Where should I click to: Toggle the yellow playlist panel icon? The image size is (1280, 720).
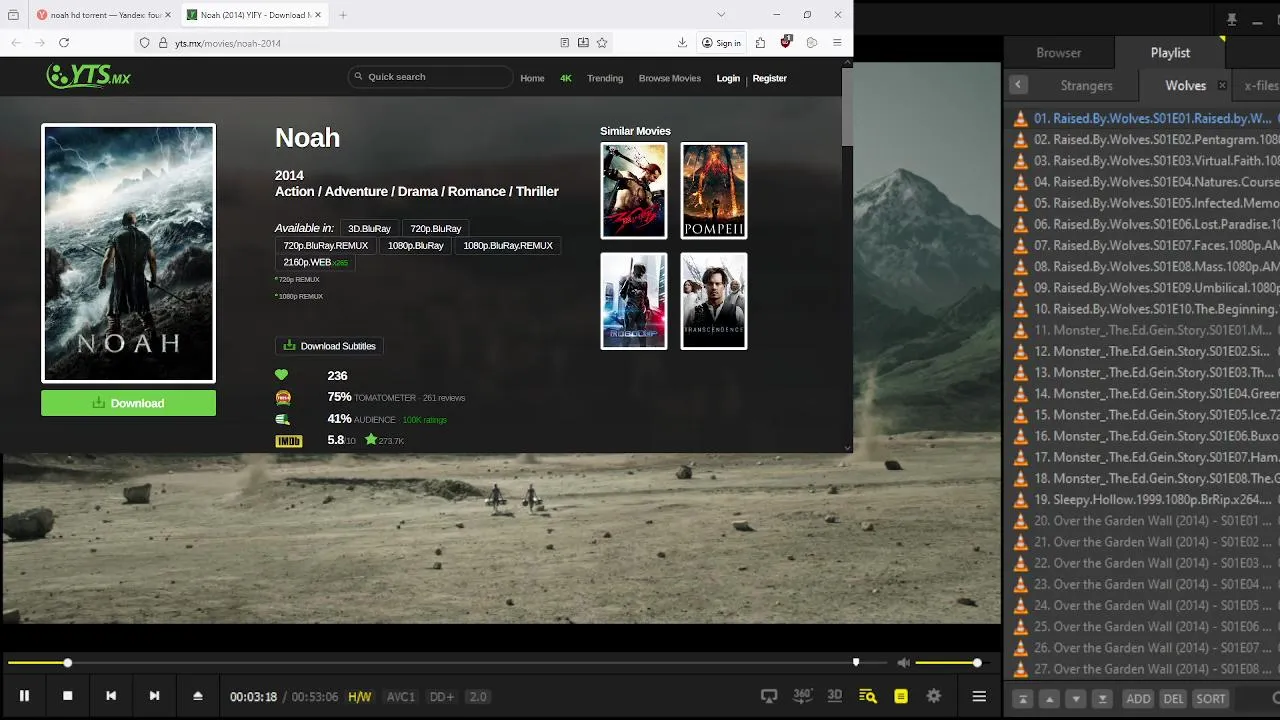[901, 696]
